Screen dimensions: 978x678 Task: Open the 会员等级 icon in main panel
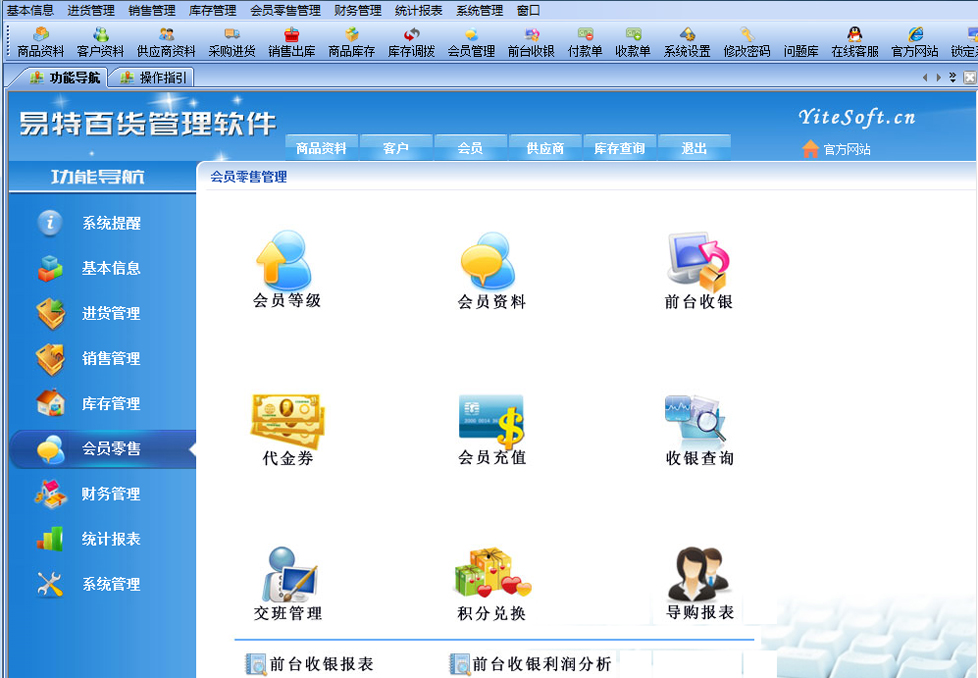coord(286,263)
